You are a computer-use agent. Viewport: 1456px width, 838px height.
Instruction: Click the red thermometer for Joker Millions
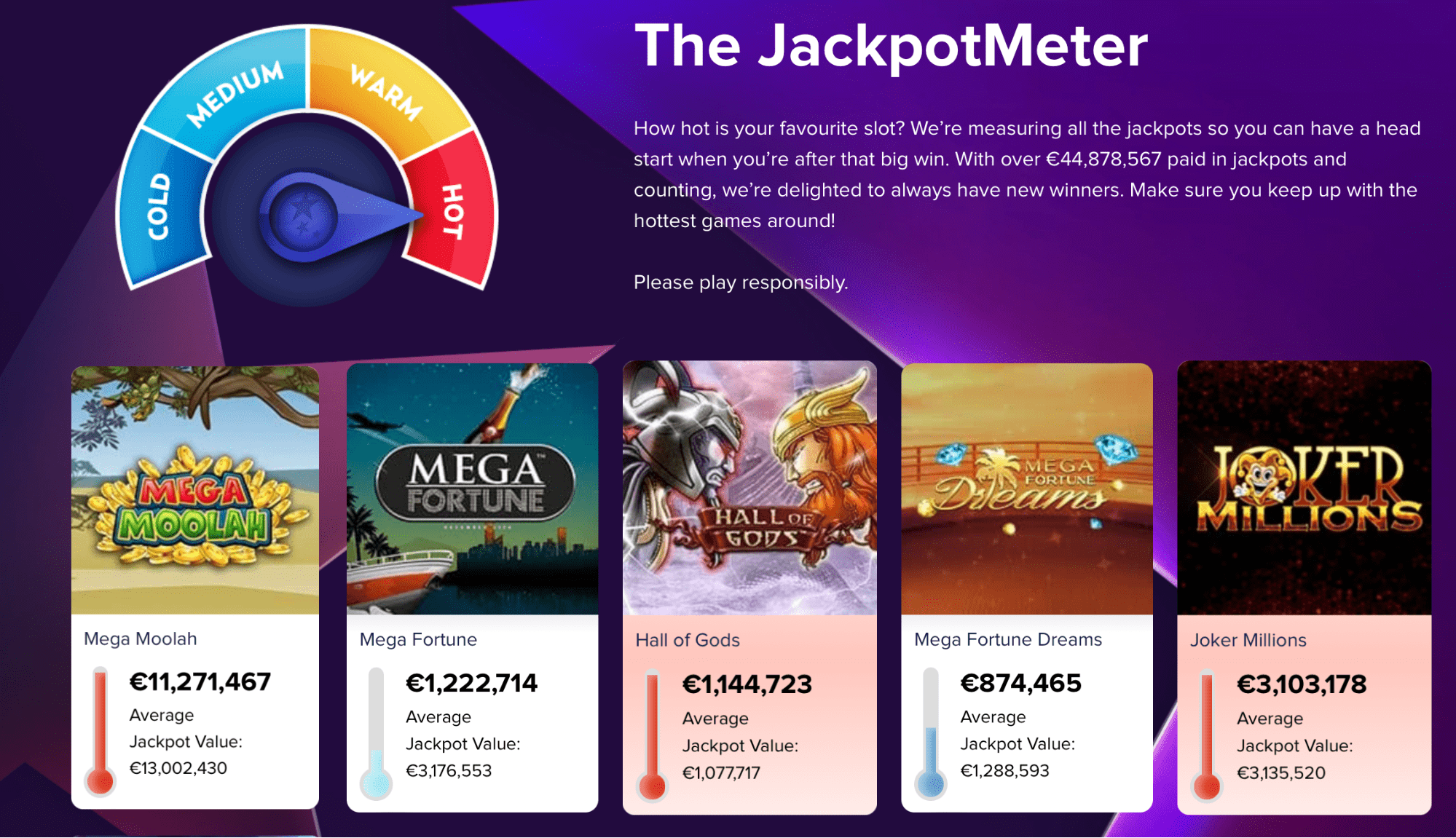tap(1207, 735)
